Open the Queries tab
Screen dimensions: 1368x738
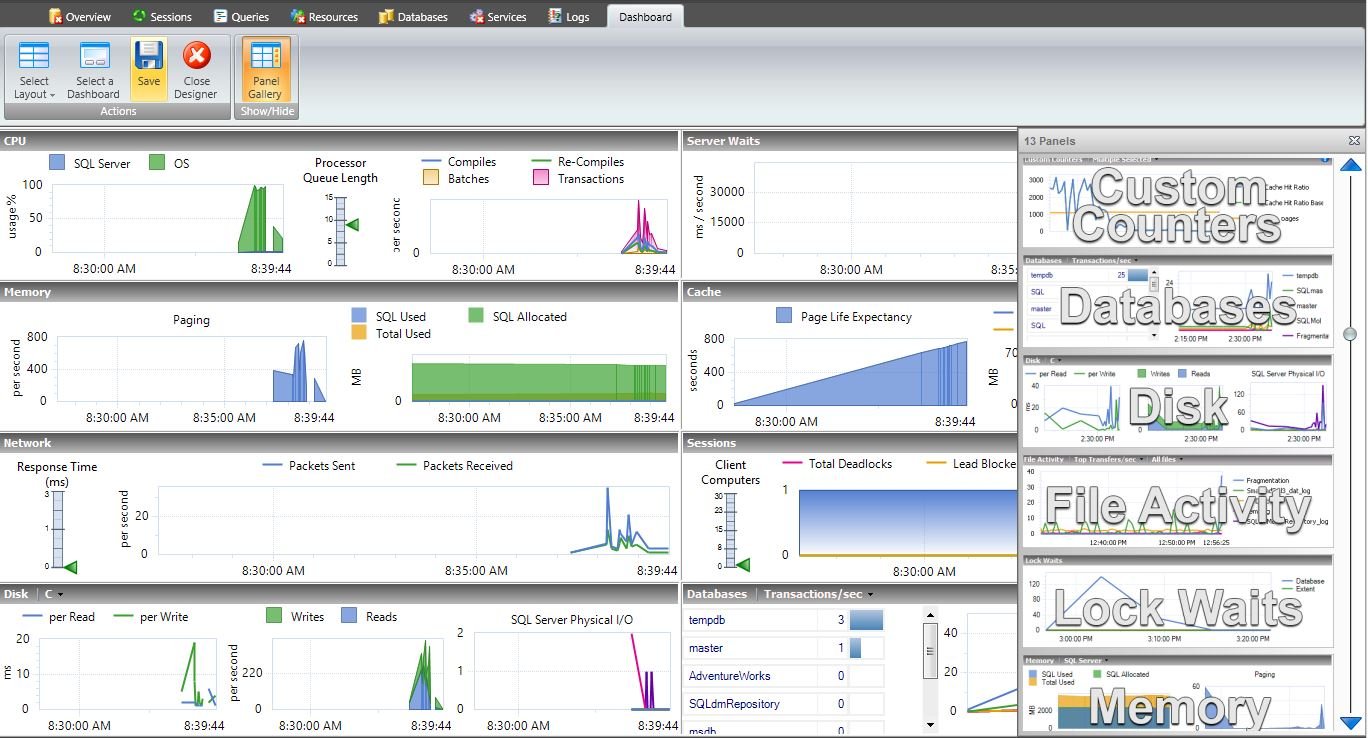(241, 16)
